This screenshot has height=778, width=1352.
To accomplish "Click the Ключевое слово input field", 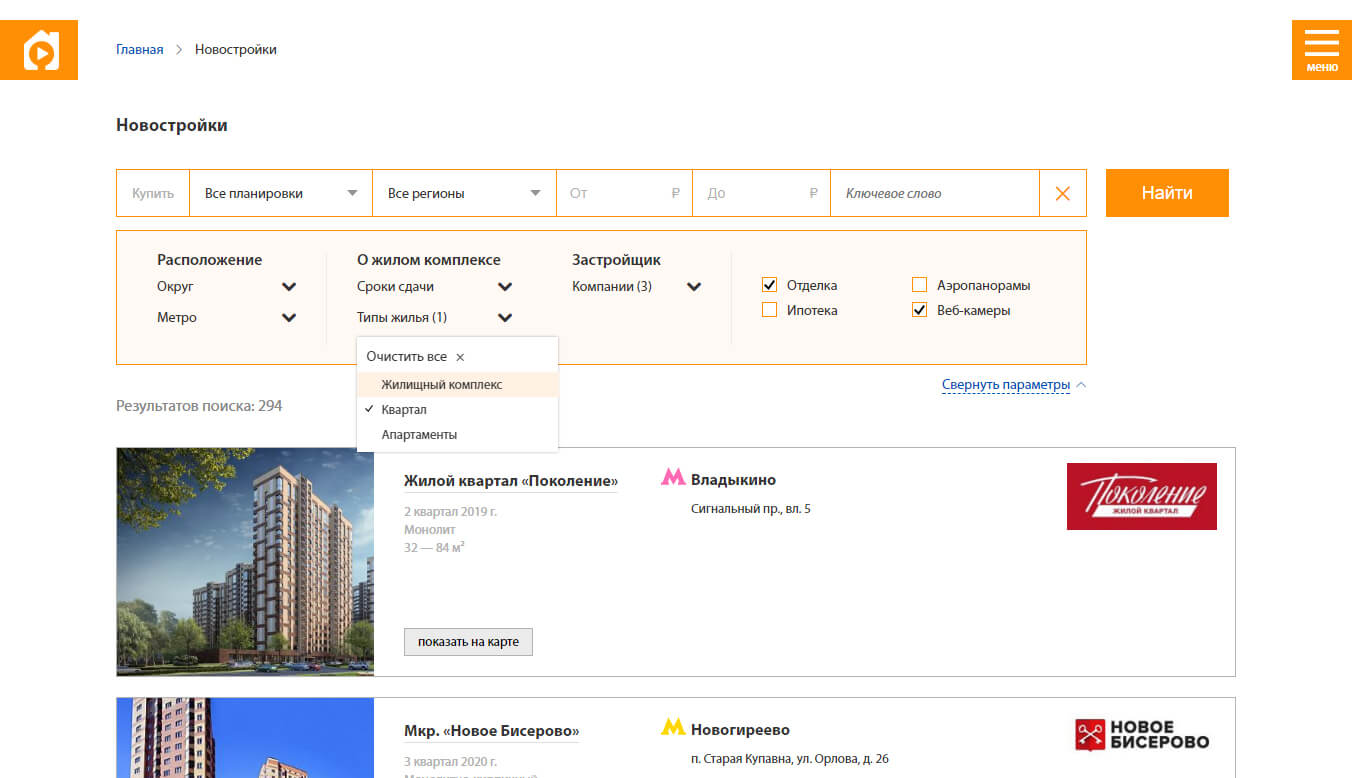I will pyautogui.click(x=934, y=193).
